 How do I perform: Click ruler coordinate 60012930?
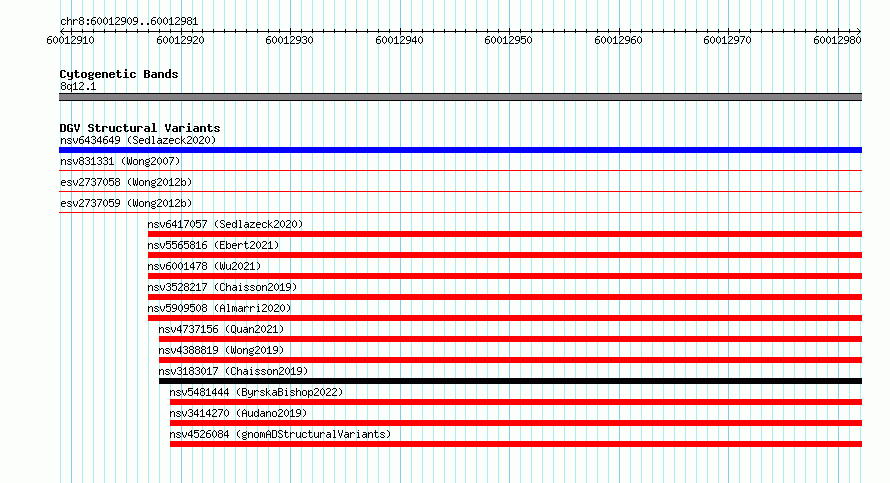(289, 40)
